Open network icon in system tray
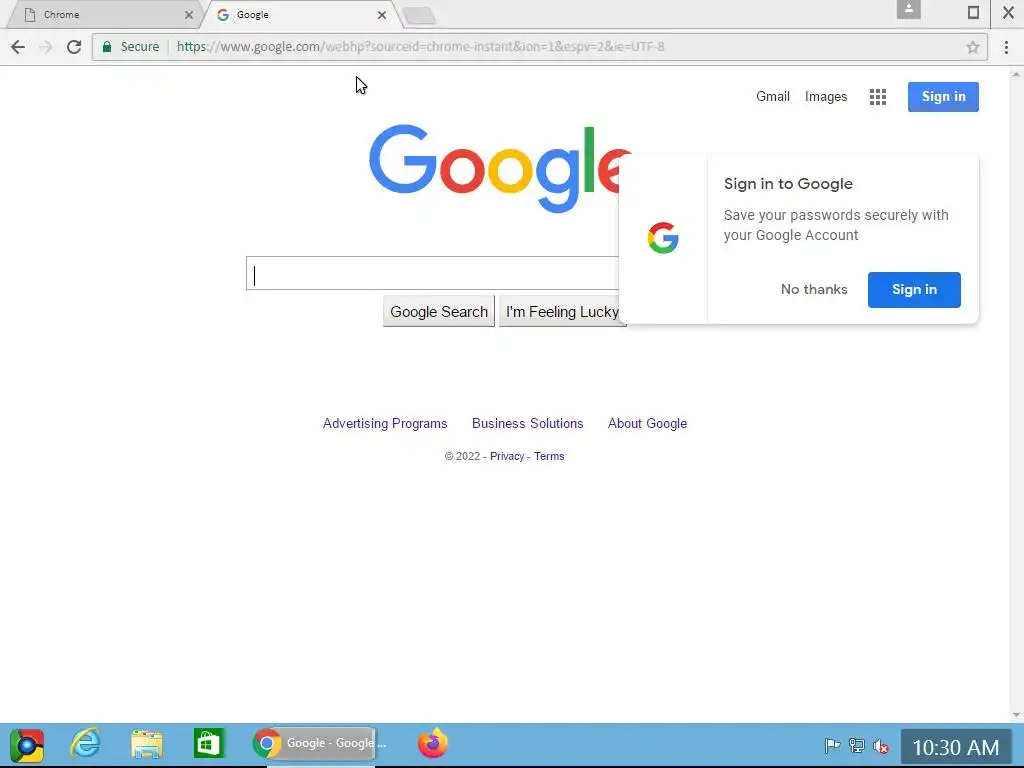Viewport: 1024px width, 768px height. click(856, 745)
